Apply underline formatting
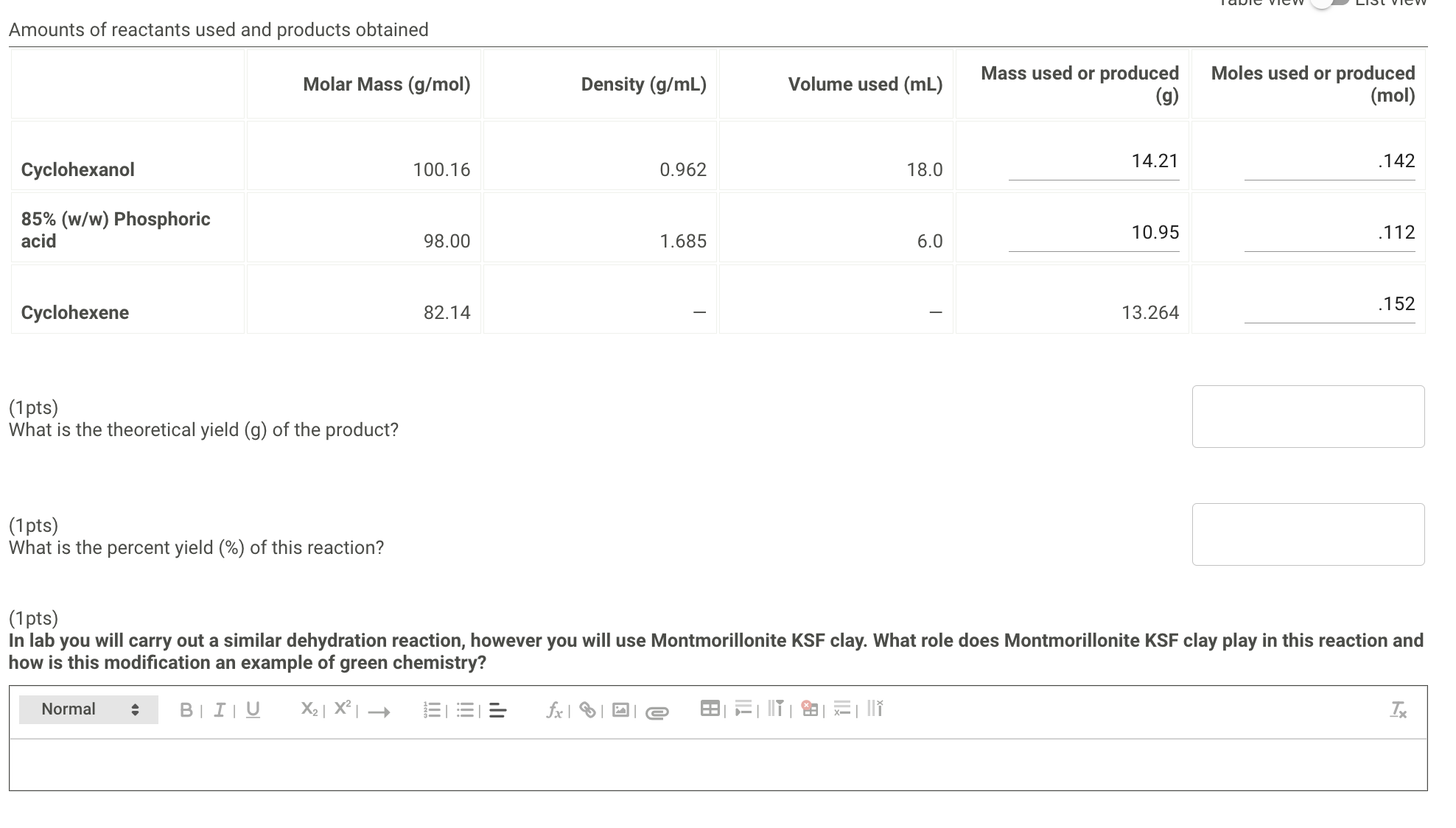Image resolution: width=1456 pixels, height=828 pixels. [x=253, y=709]
